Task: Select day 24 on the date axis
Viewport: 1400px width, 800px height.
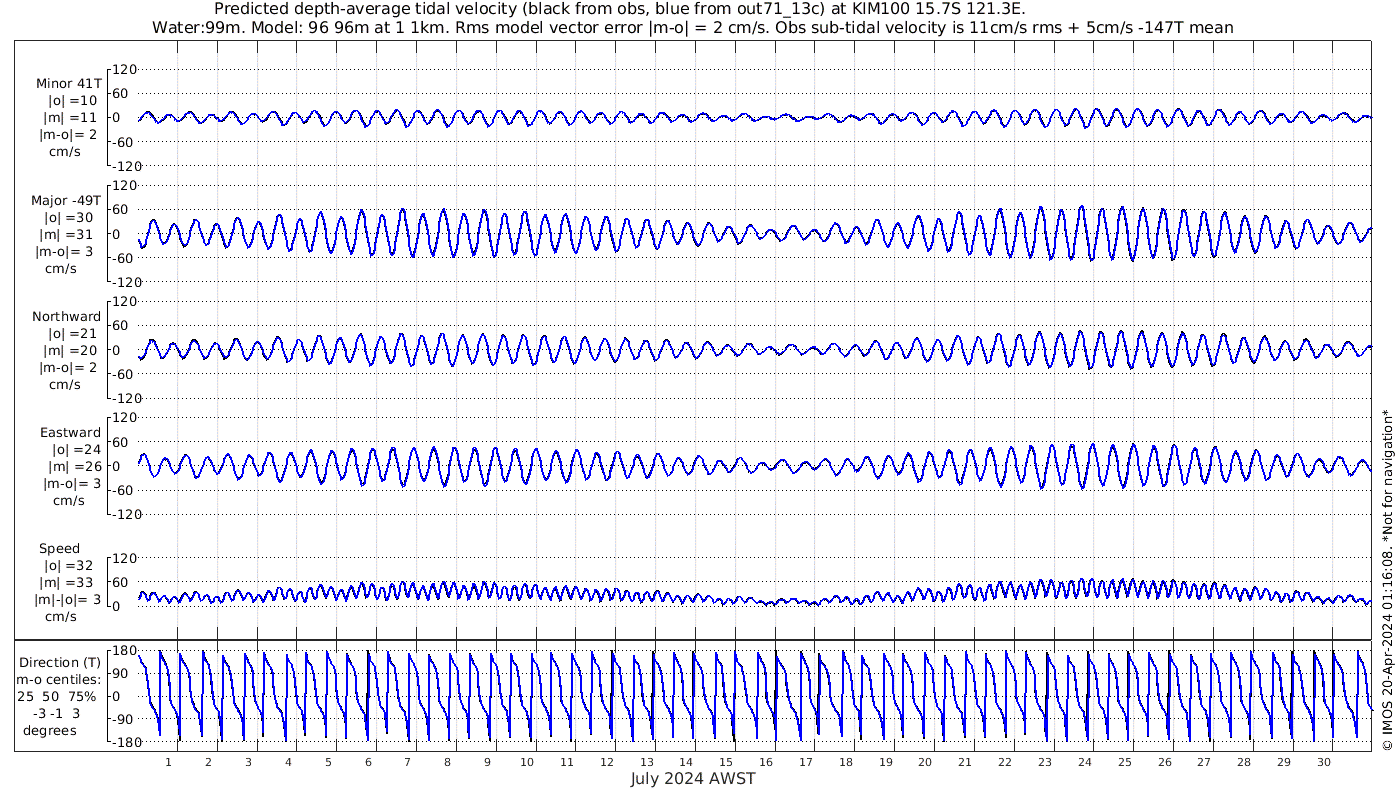Action: point(1084,762)
